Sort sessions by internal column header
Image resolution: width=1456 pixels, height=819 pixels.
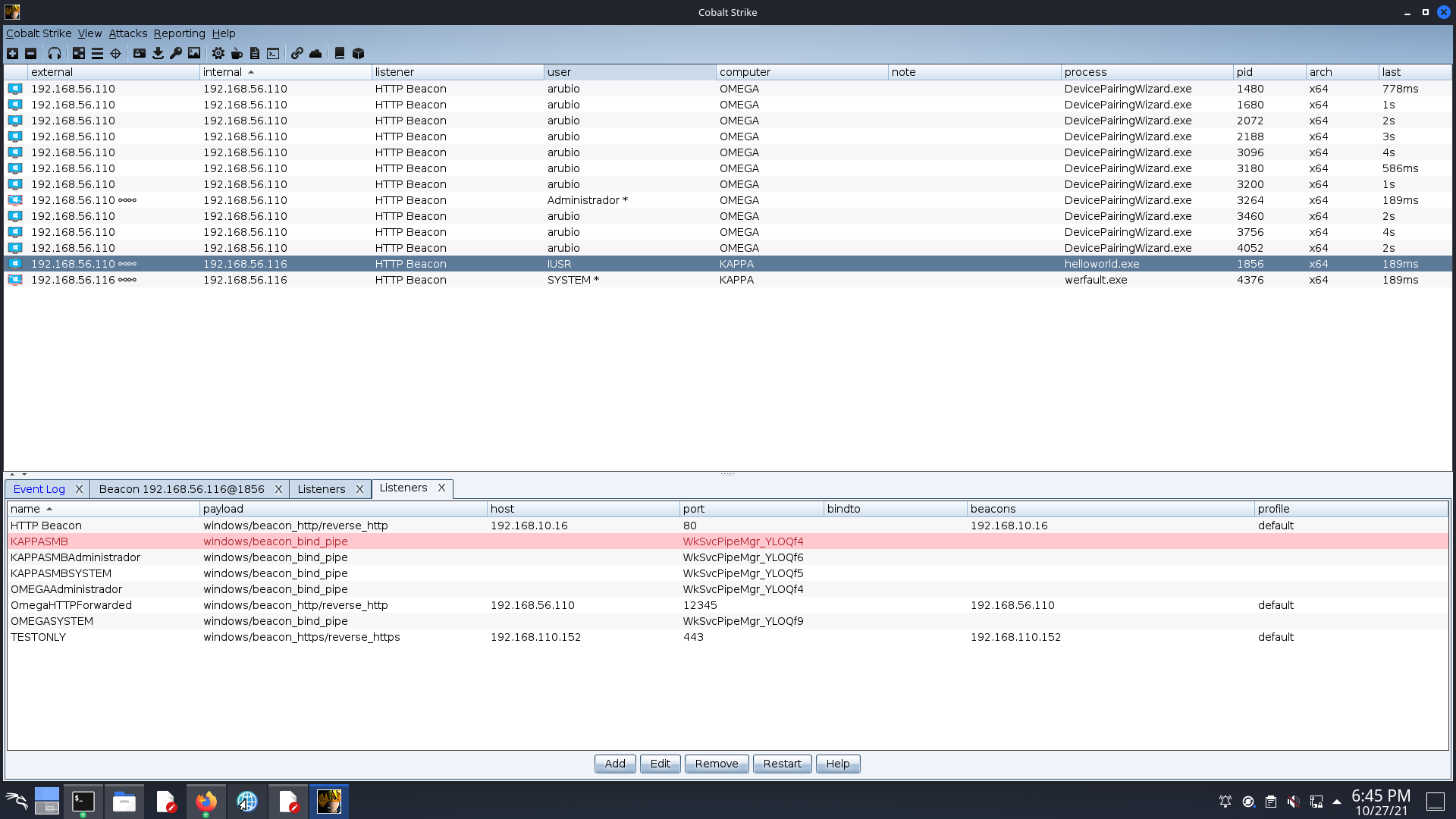(x=286, y=72)
